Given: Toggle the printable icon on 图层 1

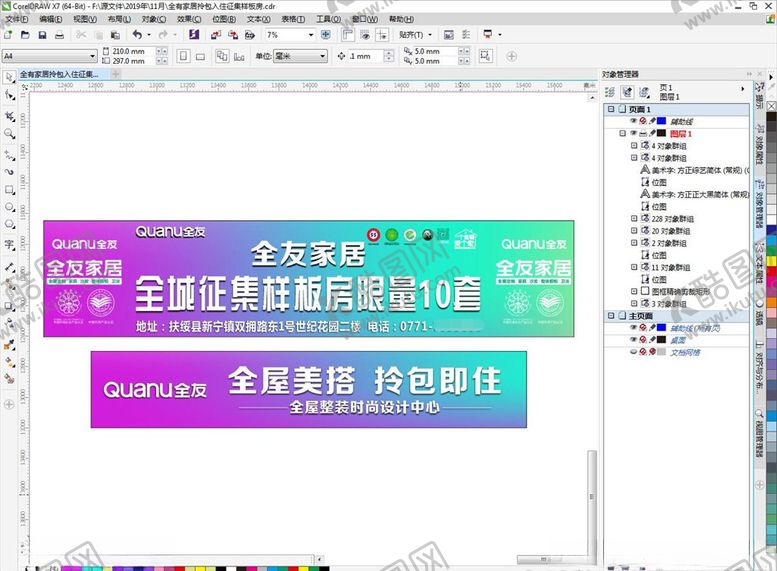Looking at the screenshot, I should [643, 133].
